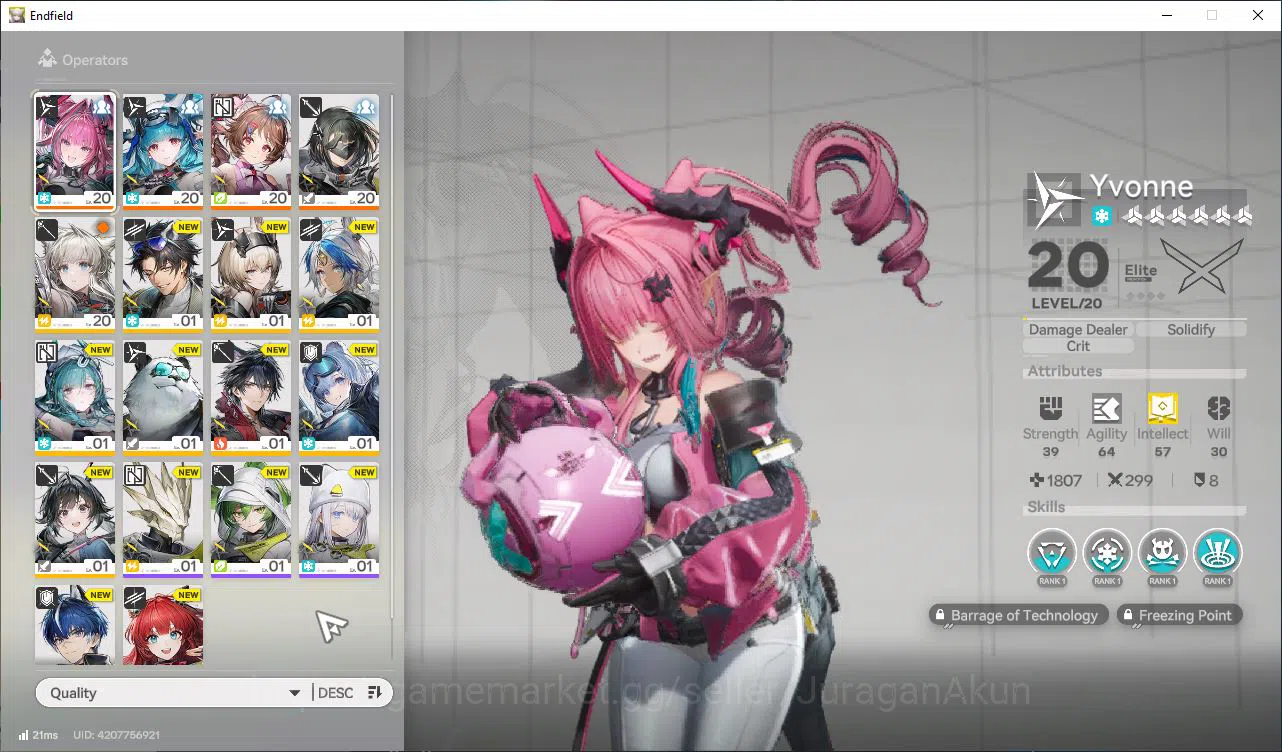Click the 21ms network signal indicator

coord(38,735)
